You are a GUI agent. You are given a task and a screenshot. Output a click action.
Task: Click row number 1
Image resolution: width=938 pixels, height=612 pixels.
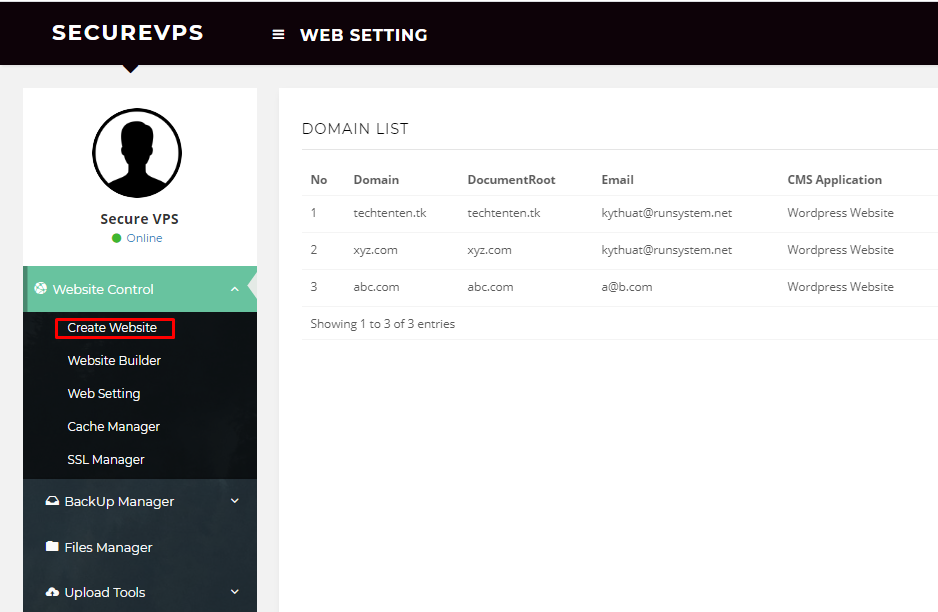[313, 213]
